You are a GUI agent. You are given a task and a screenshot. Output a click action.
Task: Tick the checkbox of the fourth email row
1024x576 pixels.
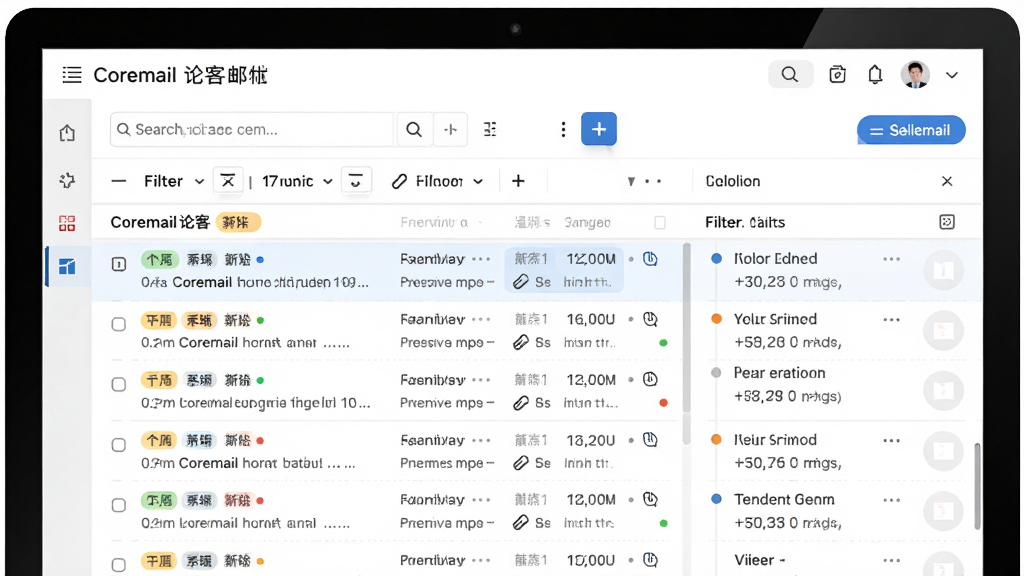(x=119, y=445)
